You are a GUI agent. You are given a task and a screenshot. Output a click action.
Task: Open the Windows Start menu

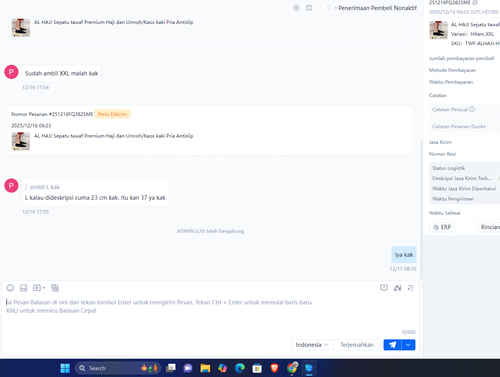point(65,368)
